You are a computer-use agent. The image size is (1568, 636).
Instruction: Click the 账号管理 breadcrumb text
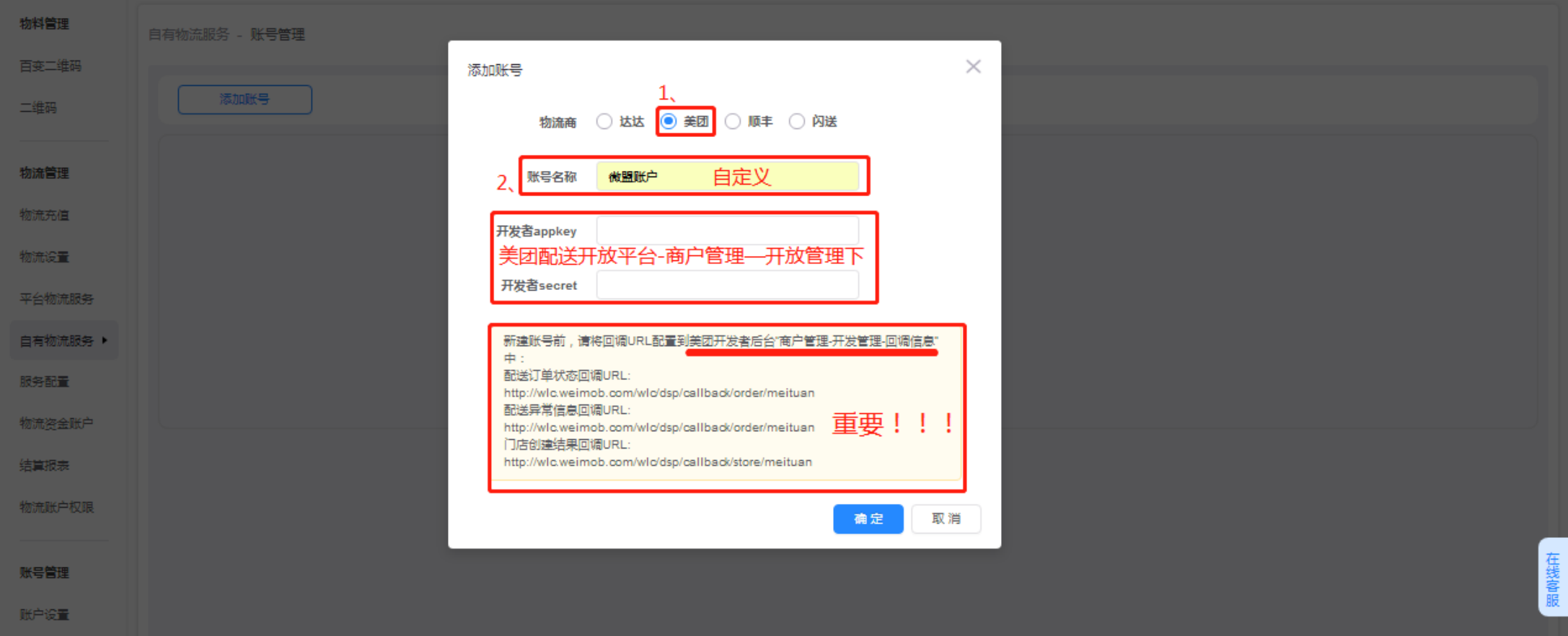278,35
